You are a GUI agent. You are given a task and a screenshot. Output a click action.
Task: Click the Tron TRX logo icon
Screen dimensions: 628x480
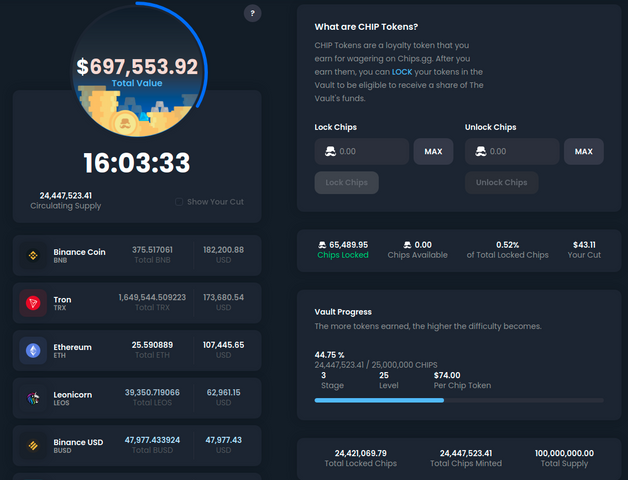[33, 303]
